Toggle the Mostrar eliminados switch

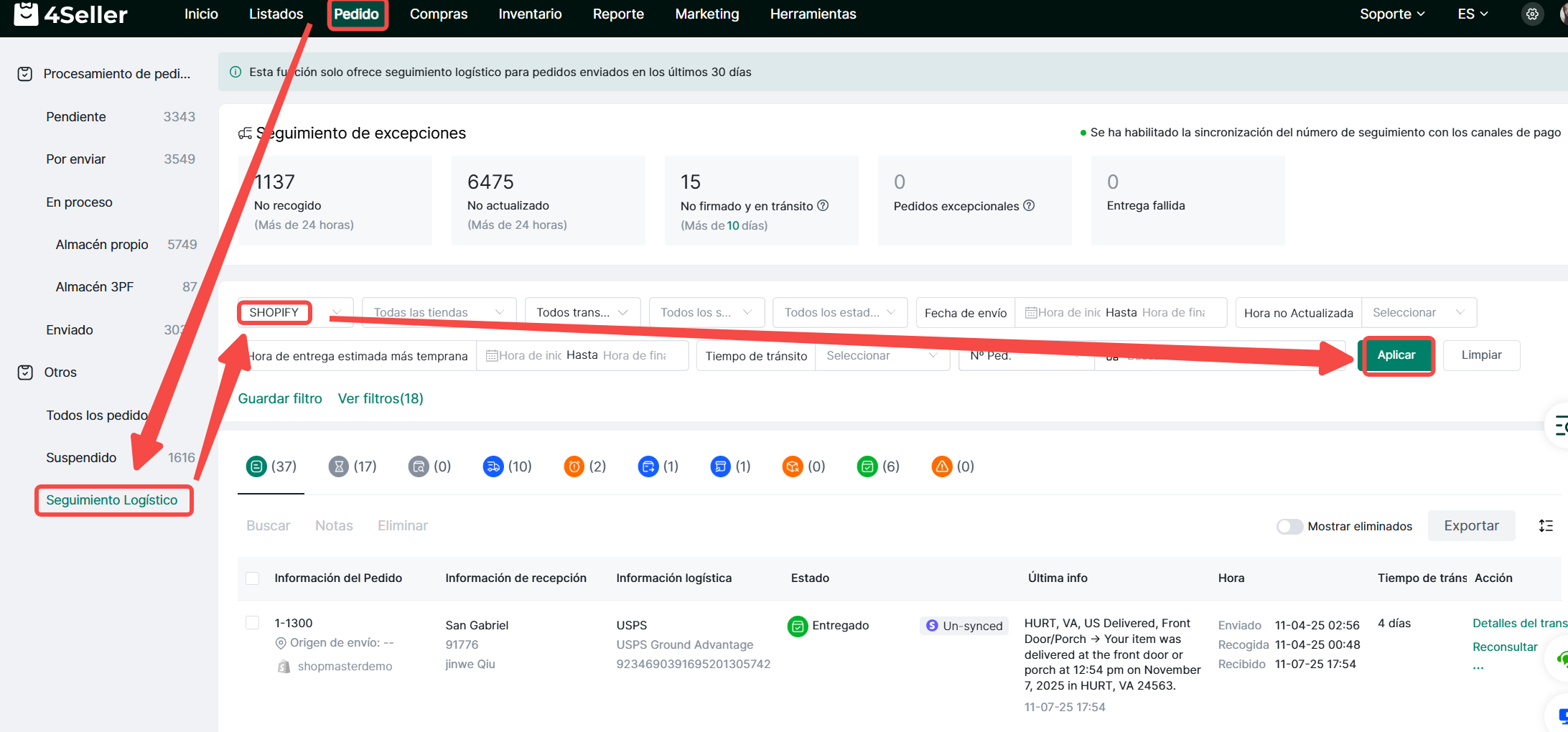pyautogui.click(x=1289, y=527)
